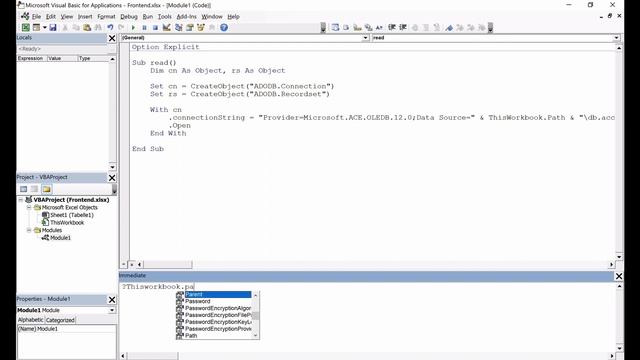Open the Project Explorer icon

coord(178,27)
